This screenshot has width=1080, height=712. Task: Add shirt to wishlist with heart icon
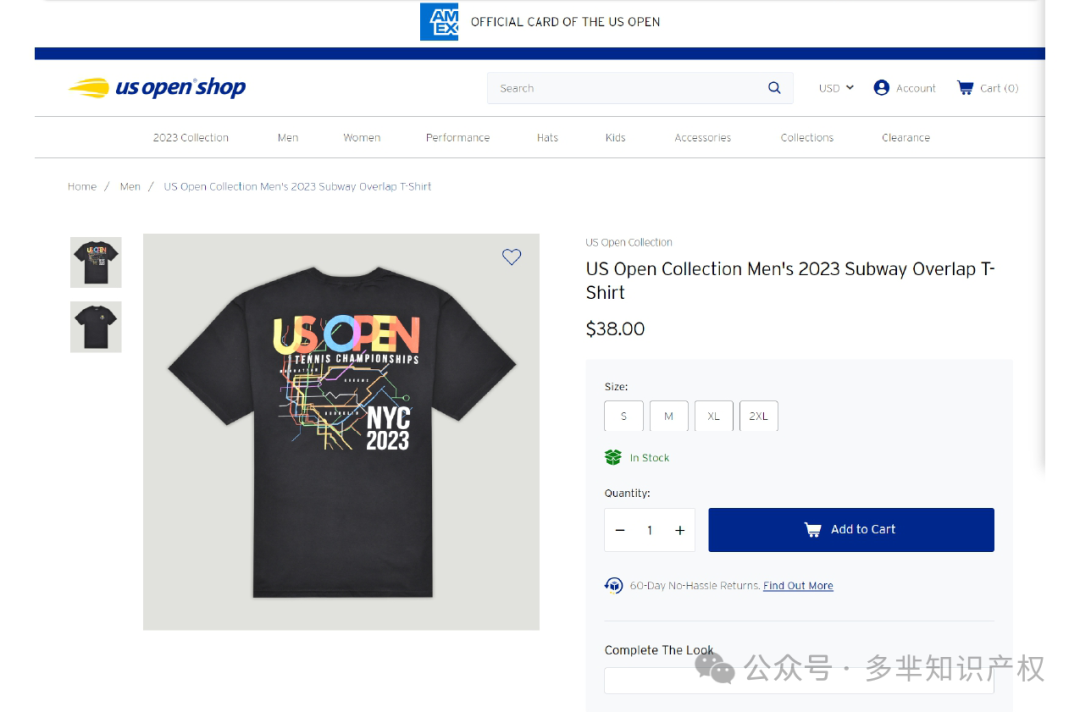click(511, 257)
